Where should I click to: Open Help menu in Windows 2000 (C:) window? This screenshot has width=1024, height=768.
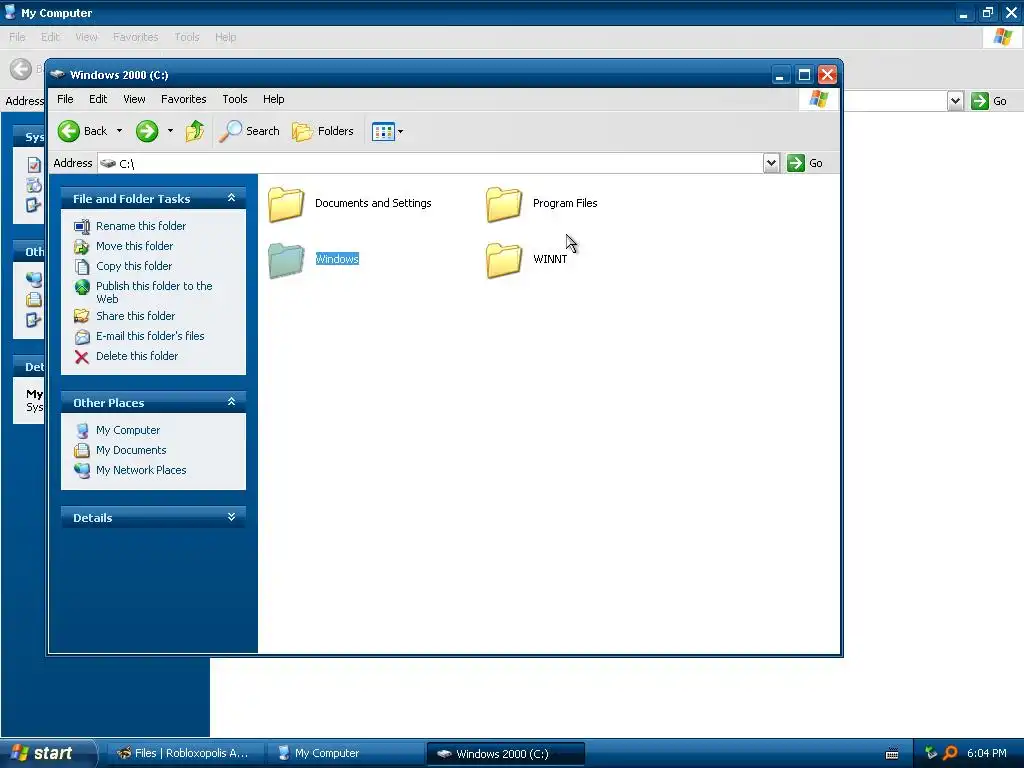click(274, 99)
